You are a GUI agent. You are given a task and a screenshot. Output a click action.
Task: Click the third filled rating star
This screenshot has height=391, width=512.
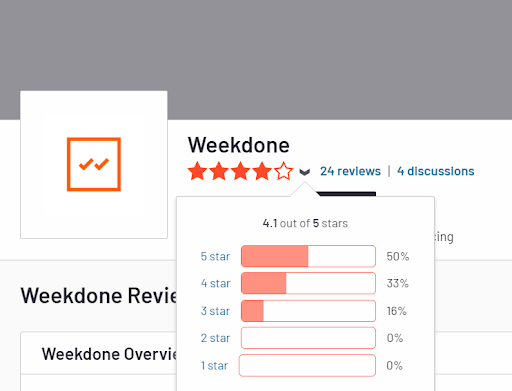(241, 171)
